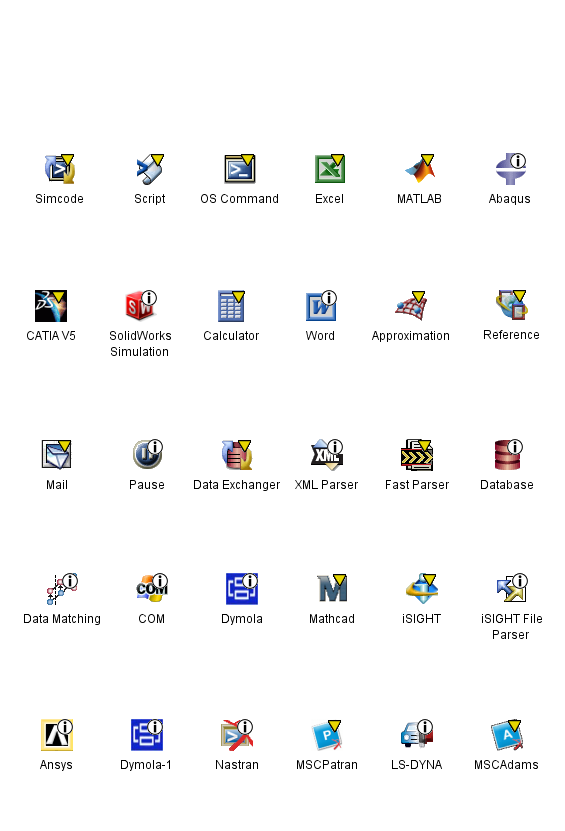This screenshot has width=565, height=831.
Task: Click the MATLAB component icon
Action: [419, 169]
